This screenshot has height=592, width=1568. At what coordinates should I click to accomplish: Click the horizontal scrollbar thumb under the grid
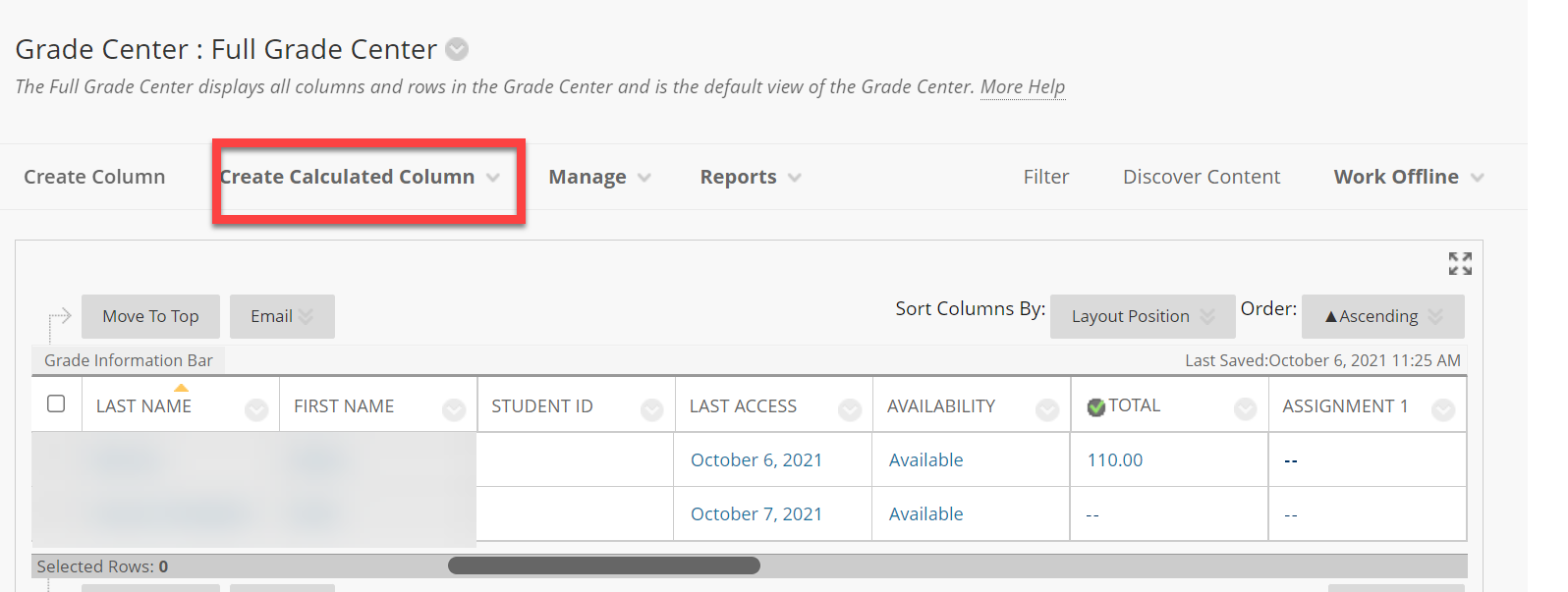(x=603, y=565)
